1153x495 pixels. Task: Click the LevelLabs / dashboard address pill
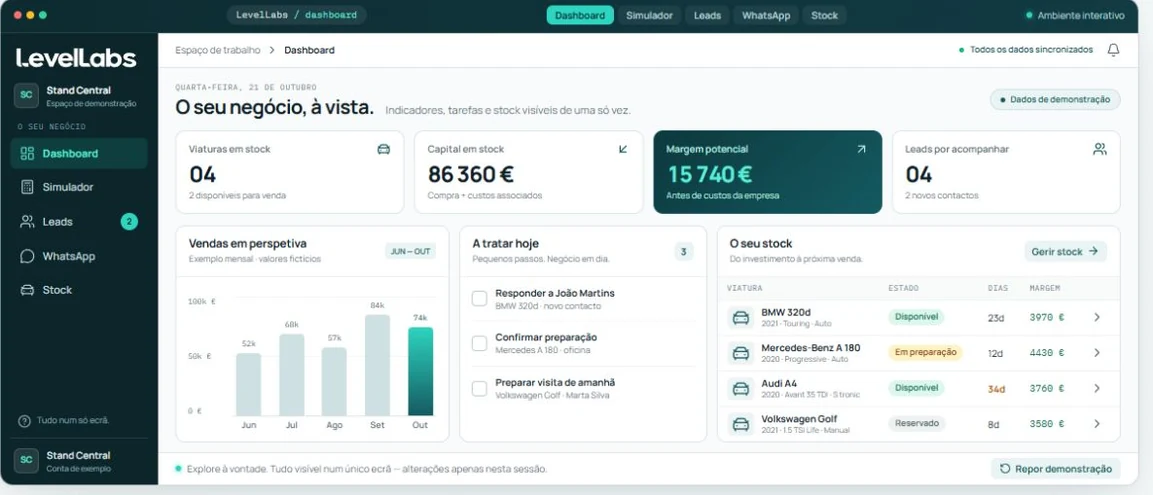297,15
